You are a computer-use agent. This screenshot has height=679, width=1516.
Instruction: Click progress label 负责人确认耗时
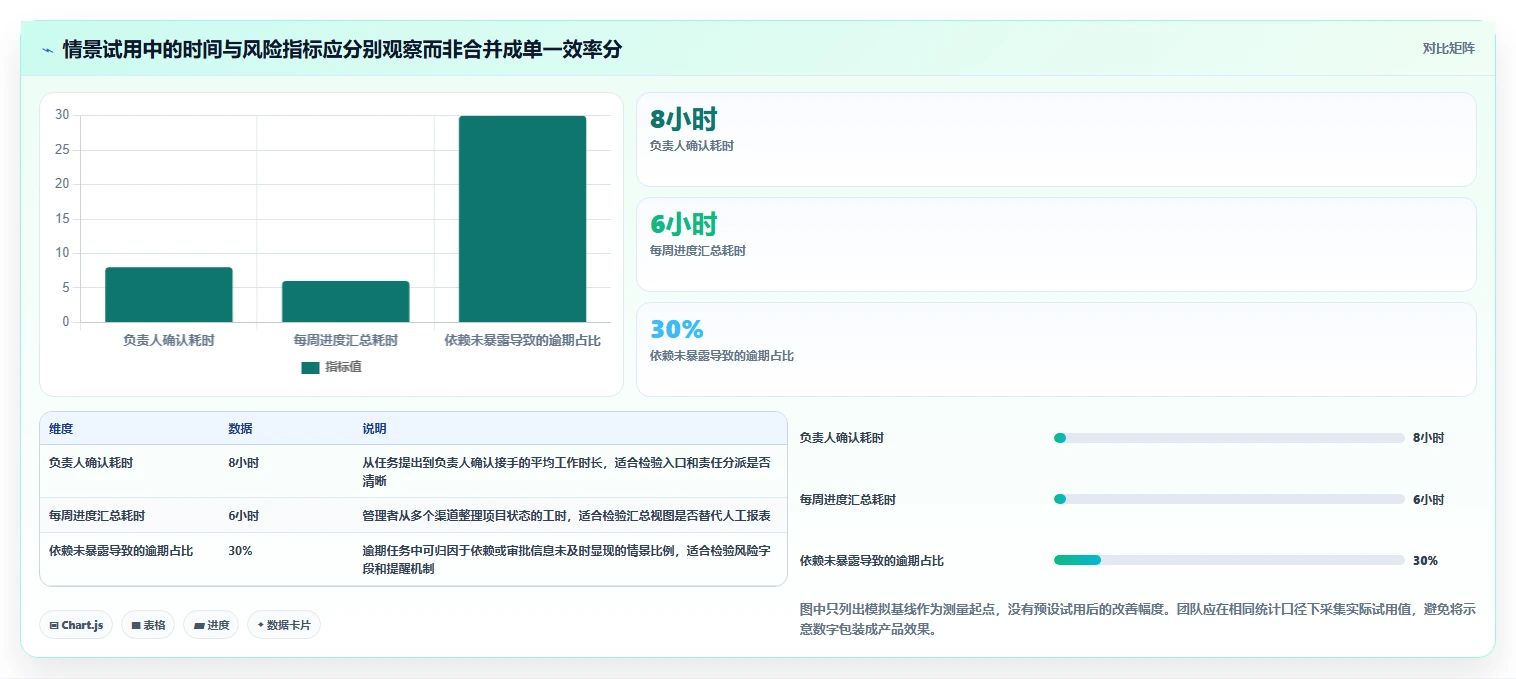[x=842, y=438]
